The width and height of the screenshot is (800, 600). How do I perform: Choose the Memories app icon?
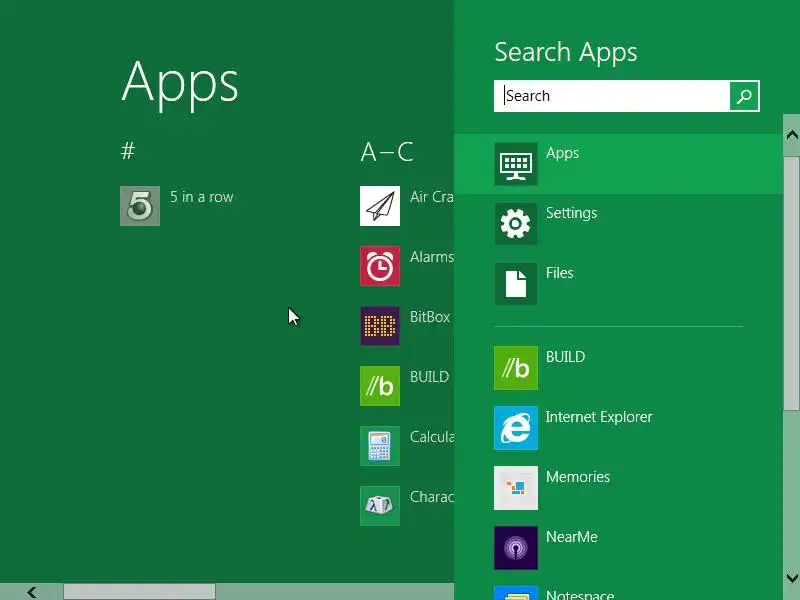pyautogui.click(x=516, y=488)
